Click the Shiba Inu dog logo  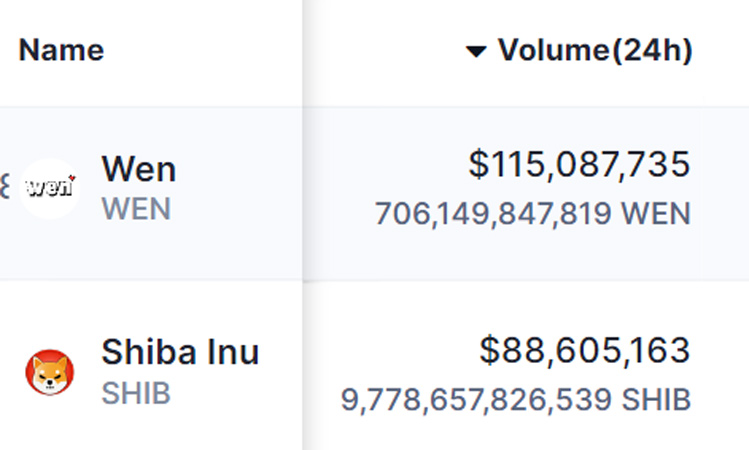click(50, 372)
